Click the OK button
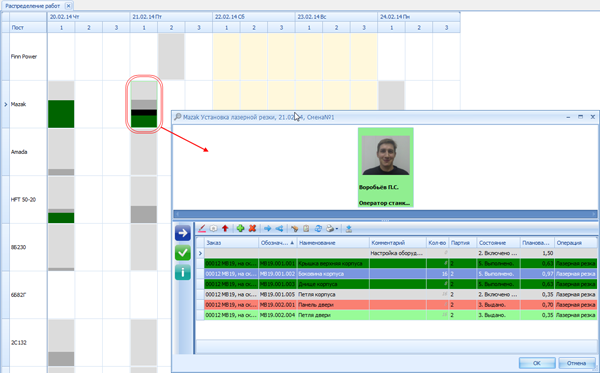 click(x=537, y=363)
